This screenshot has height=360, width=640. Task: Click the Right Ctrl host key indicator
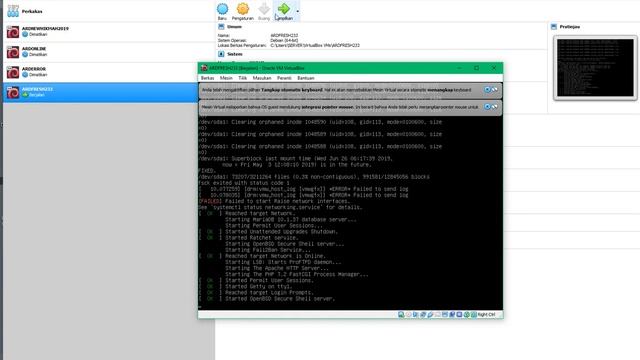coord(487,315)
